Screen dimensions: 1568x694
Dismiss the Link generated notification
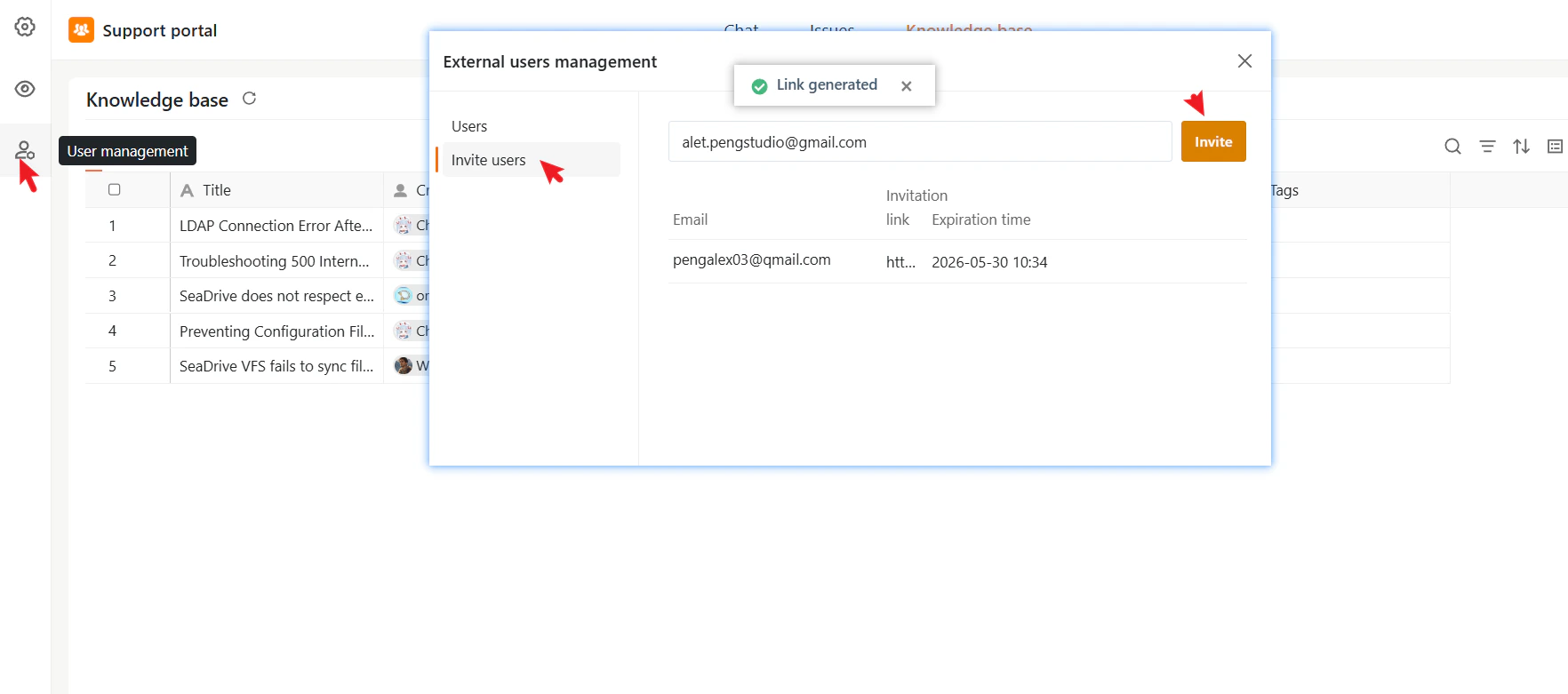[x=906, y=86]
